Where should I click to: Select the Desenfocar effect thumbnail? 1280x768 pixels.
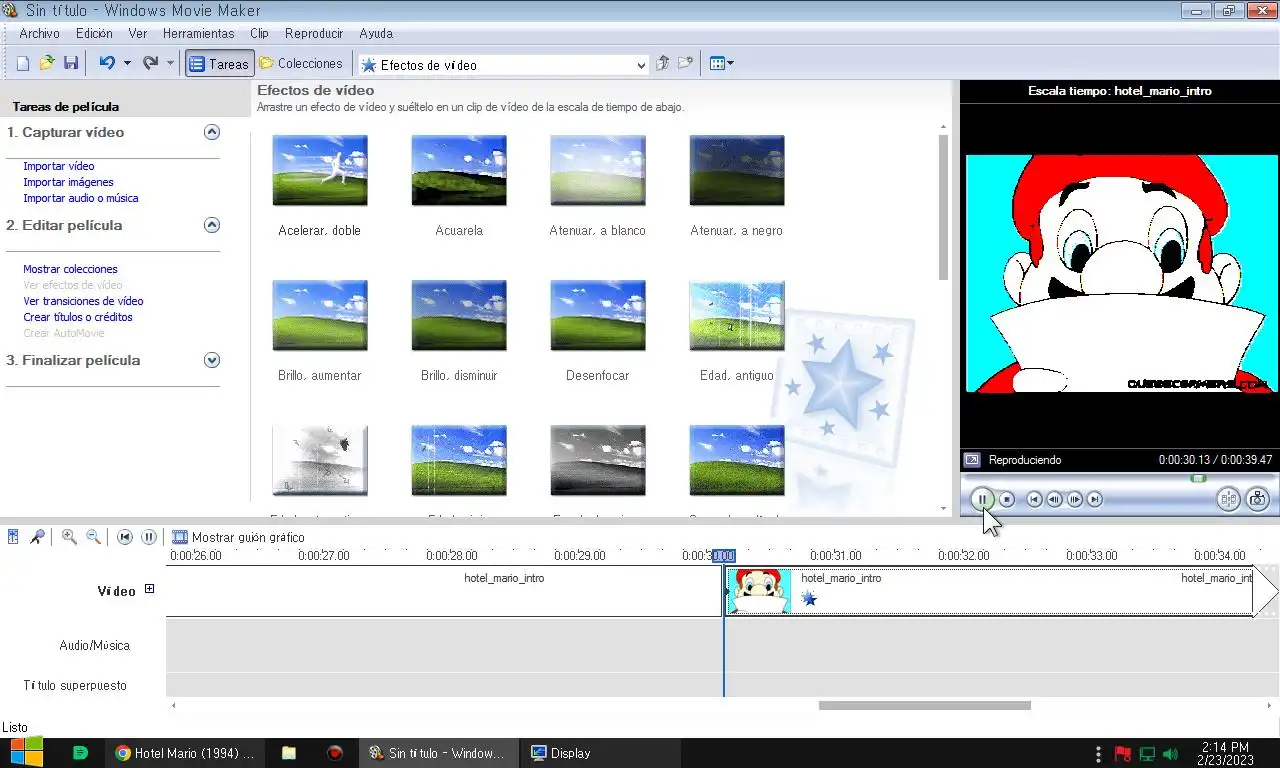point(598,316)
